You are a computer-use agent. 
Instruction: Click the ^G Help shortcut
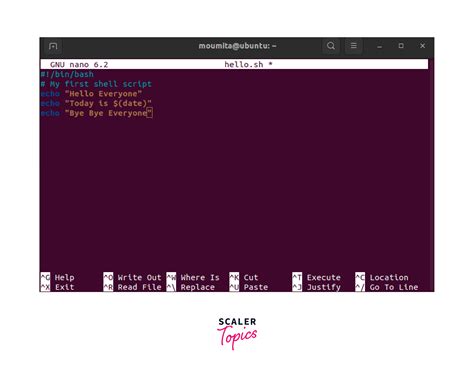point(57,277)
